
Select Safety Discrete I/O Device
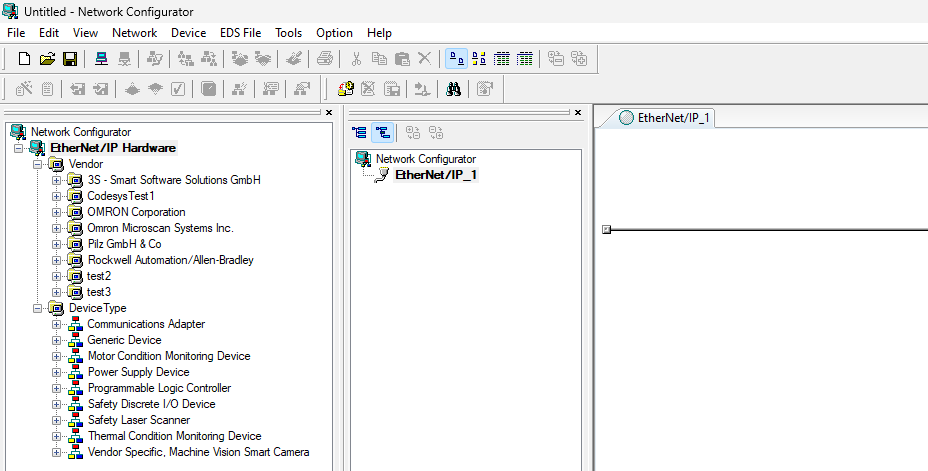152,404
